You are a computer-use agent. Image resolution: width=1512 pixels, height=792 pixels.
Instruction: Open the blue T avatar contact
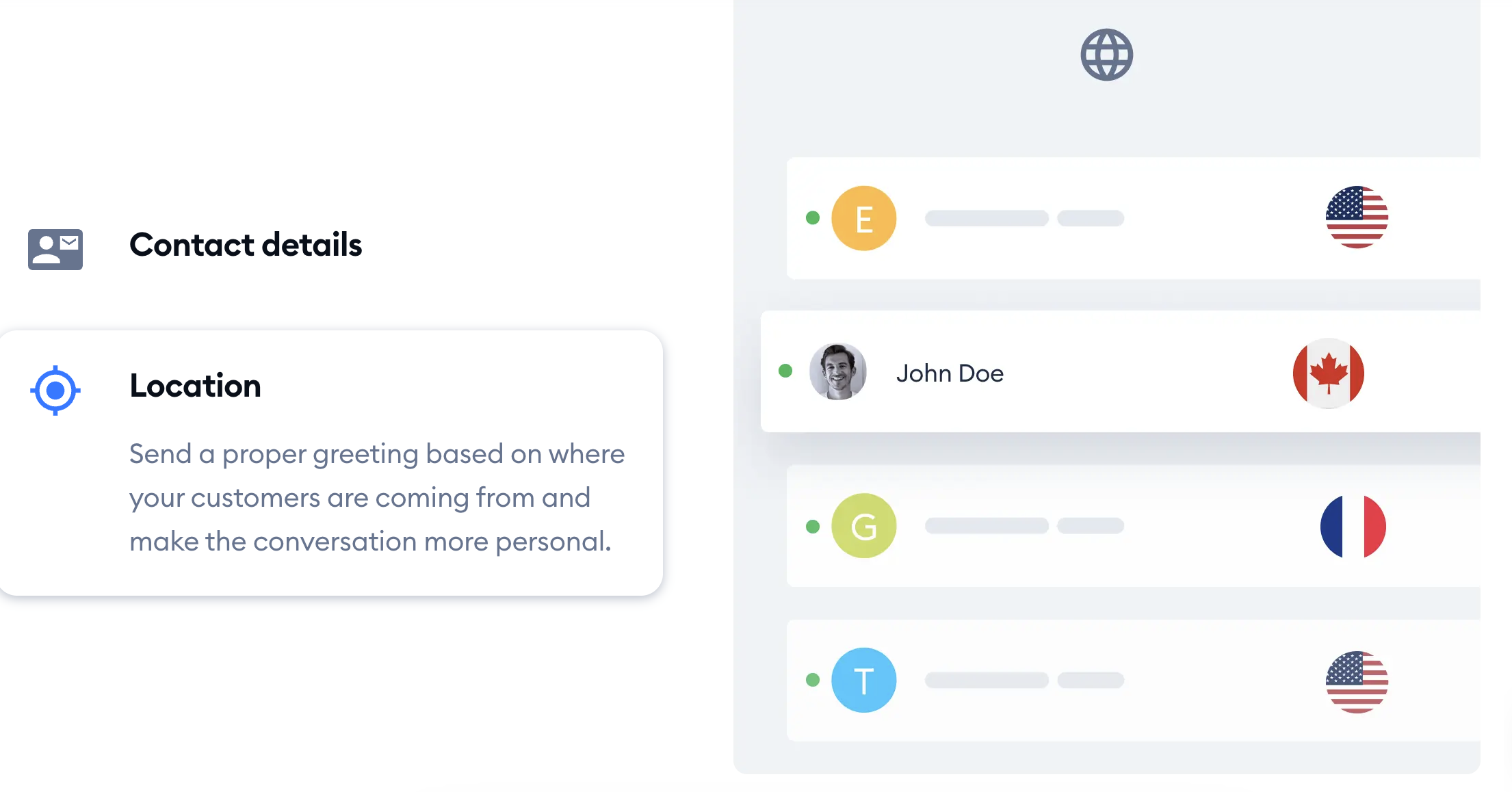(863, 681)
